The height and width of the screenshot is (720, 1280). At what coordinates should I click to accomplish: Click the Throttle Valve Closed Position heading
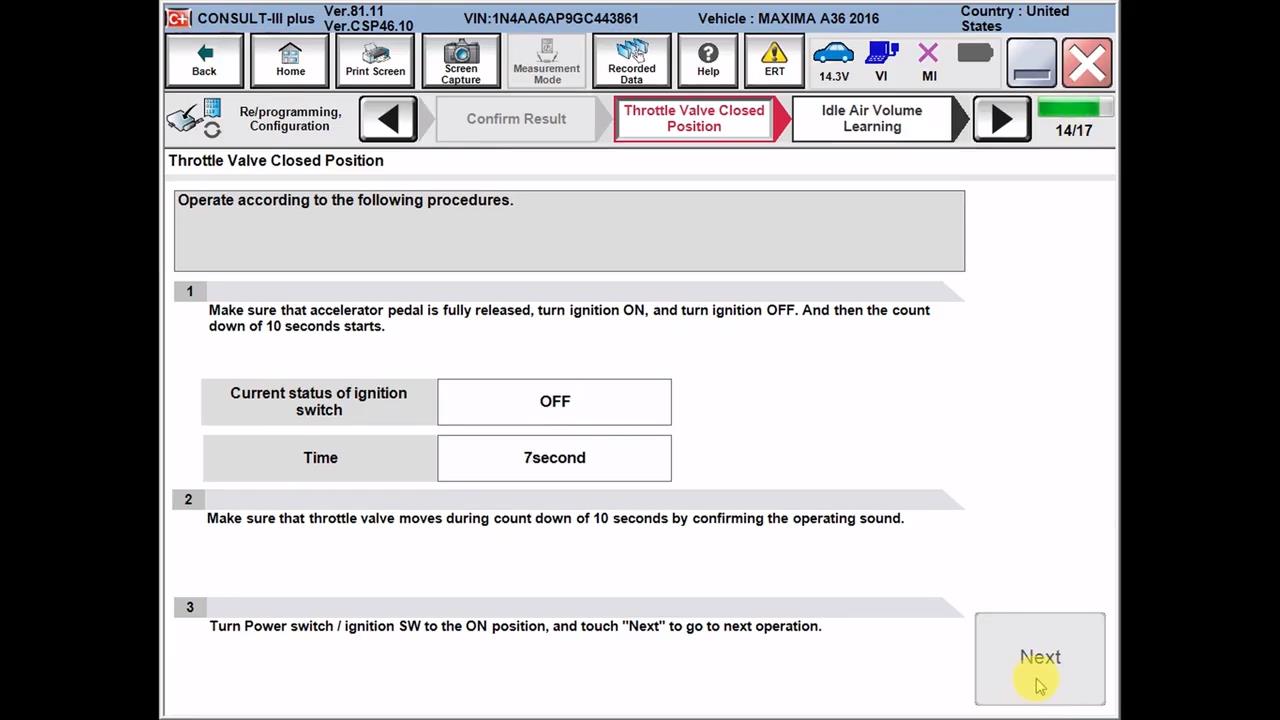point(276,161)
